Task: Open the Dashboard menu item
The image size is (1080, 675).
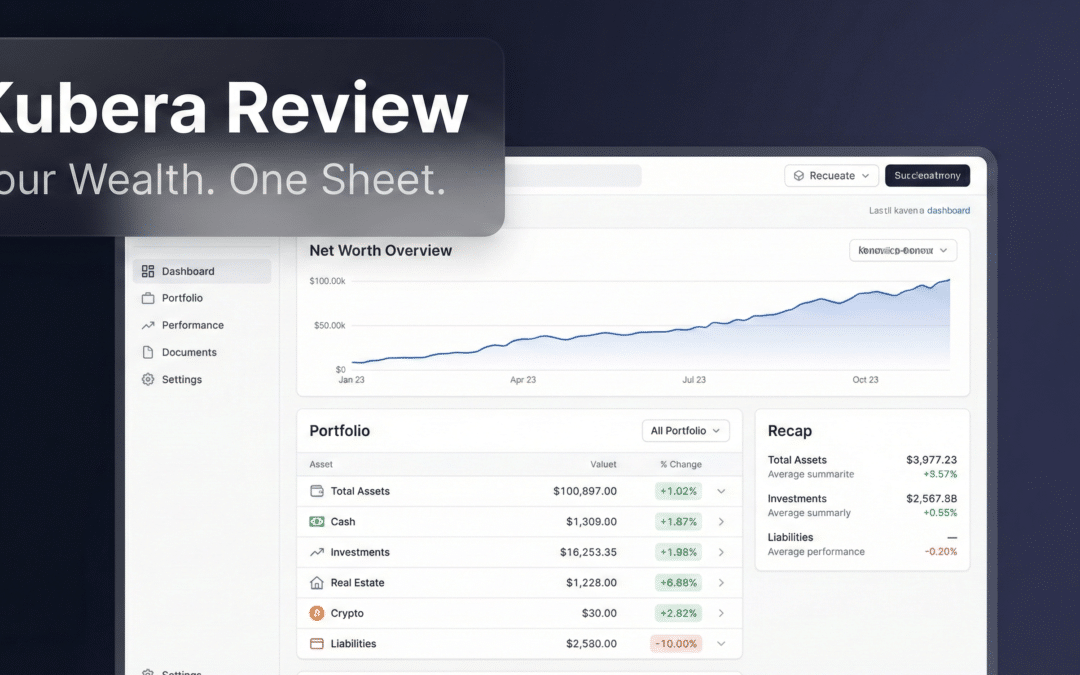Action: pyautogui.click(x=202, y=271)
